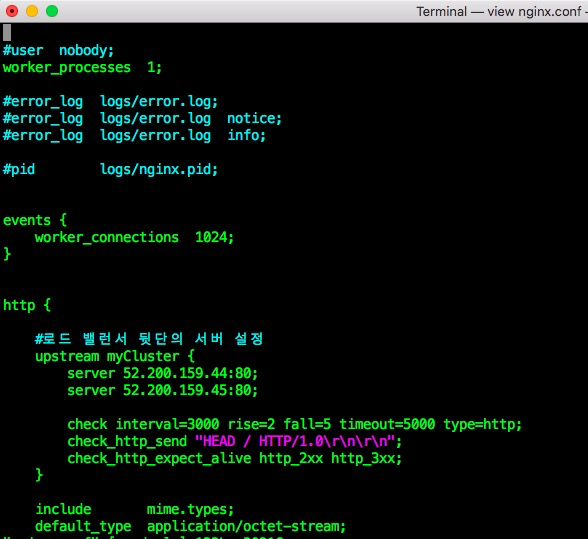Click 'worker_connections 1024;' directive
Screen dimensions: 588x539
pyautogui.click(x=134, y=237)
